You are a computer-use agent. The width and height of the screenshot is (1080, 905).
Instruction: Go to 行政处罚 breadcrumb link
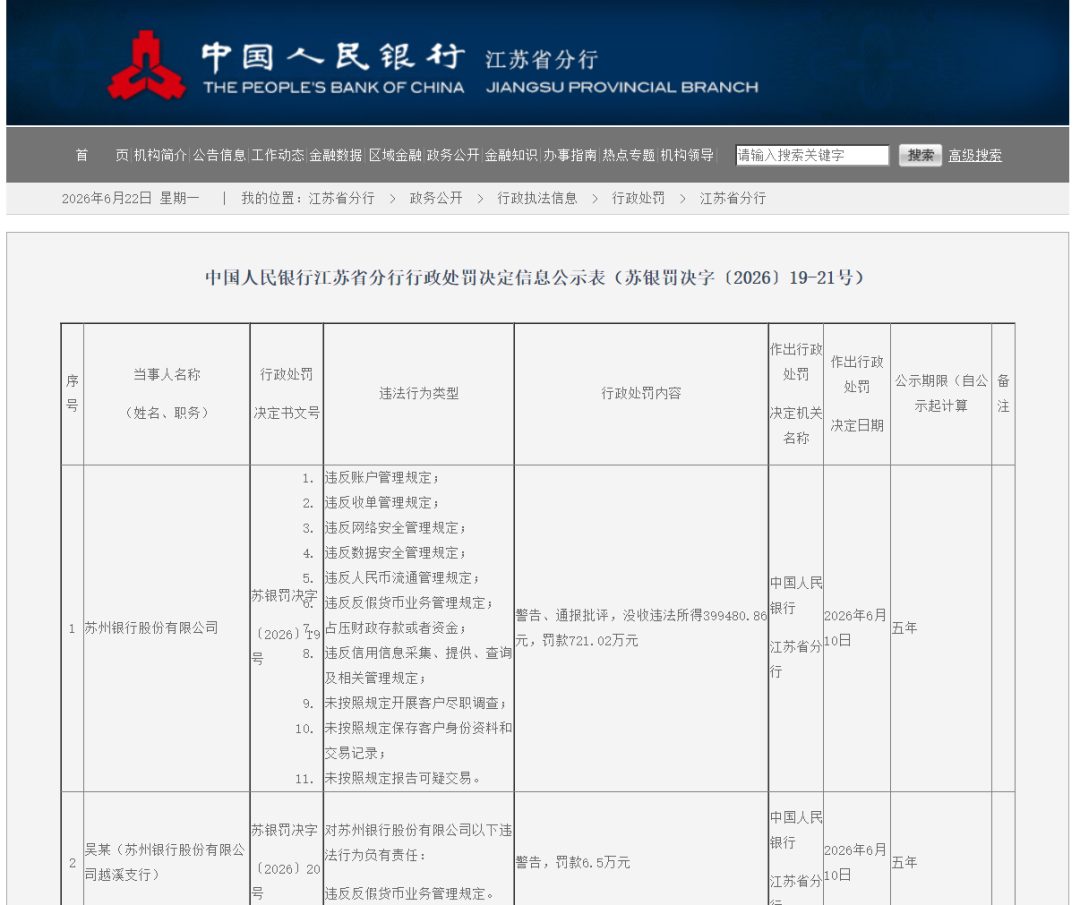638,198
